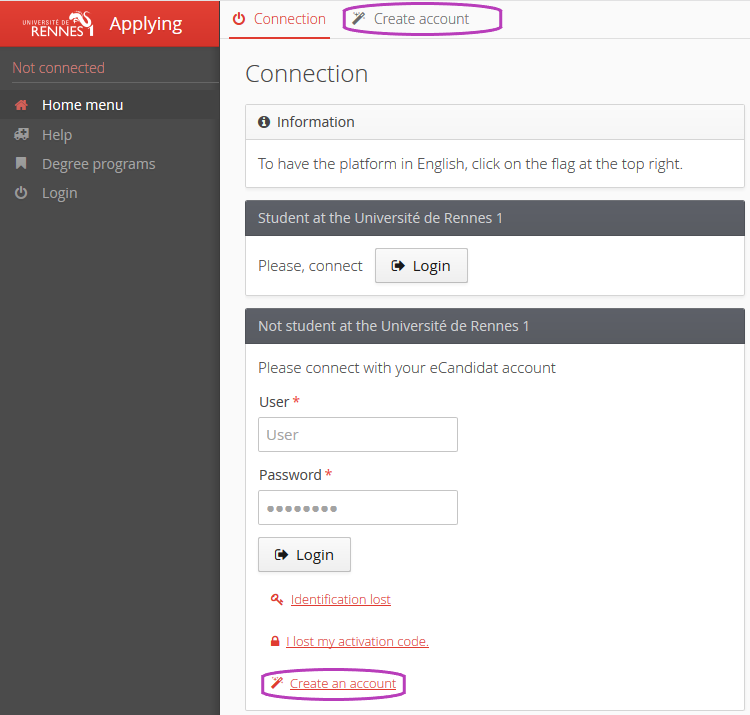Select the Password input field
The width and height of the screenshot is (750, 715).
pyautogui.click(x=358, y=508)
